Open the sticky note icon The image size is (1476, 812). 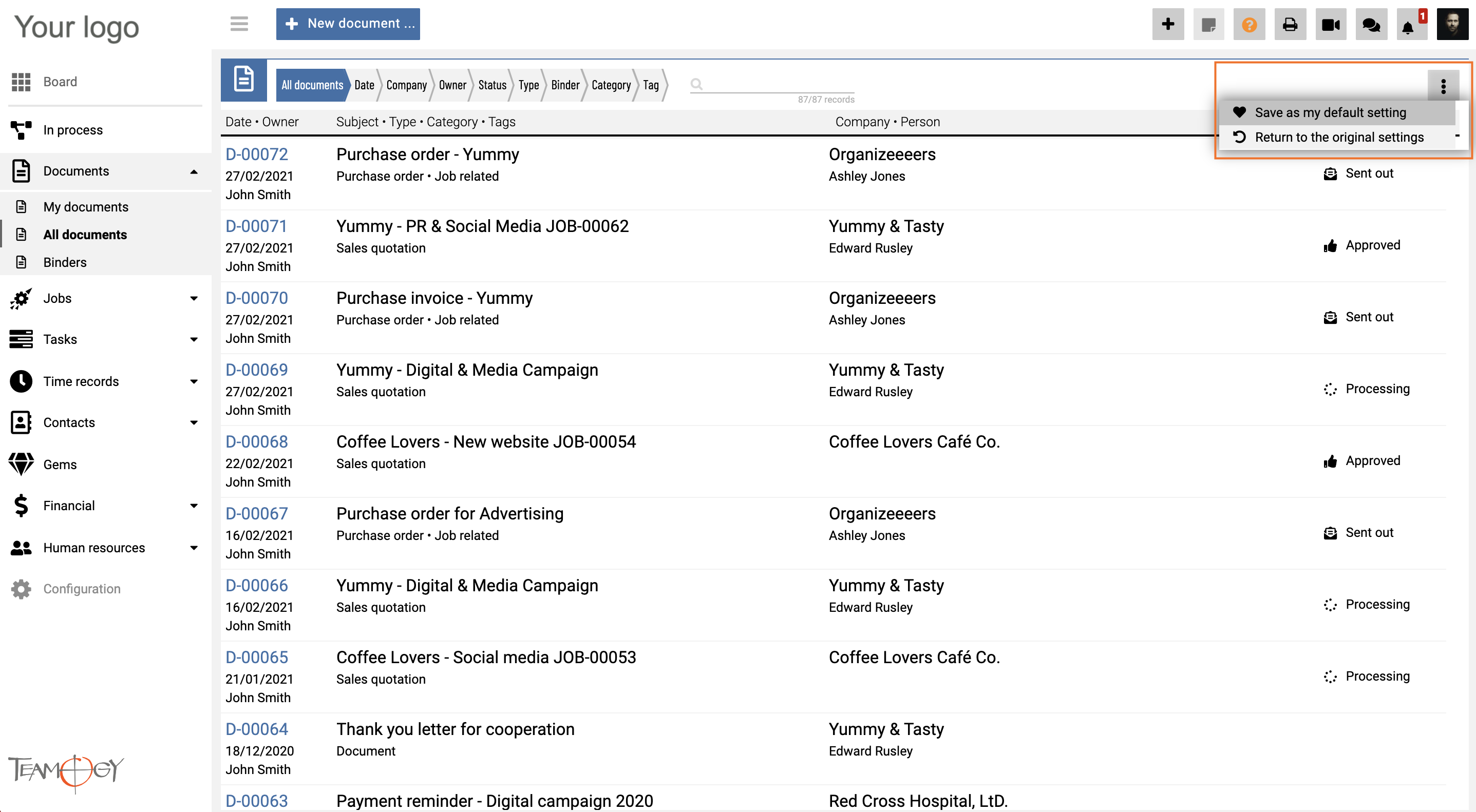[1208, 24]
